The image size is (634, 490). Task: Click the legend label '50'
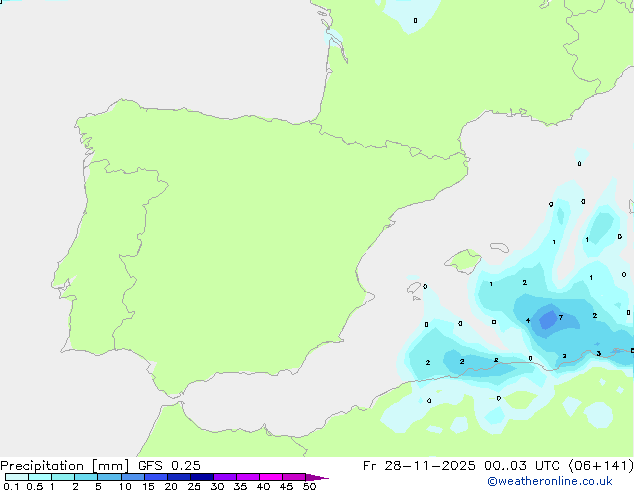(309, 486)
